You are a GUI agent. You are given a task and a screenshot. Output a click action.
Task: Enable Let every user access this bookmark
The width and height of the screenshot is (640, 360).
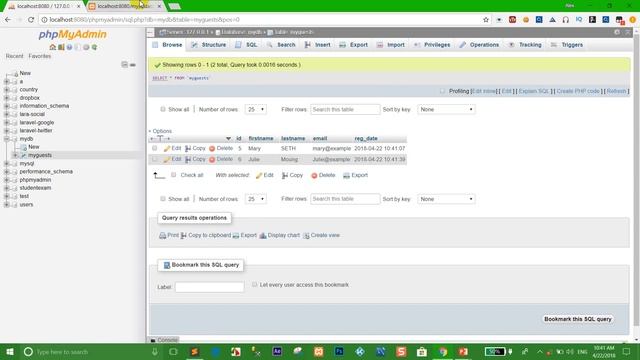[255, 284]
